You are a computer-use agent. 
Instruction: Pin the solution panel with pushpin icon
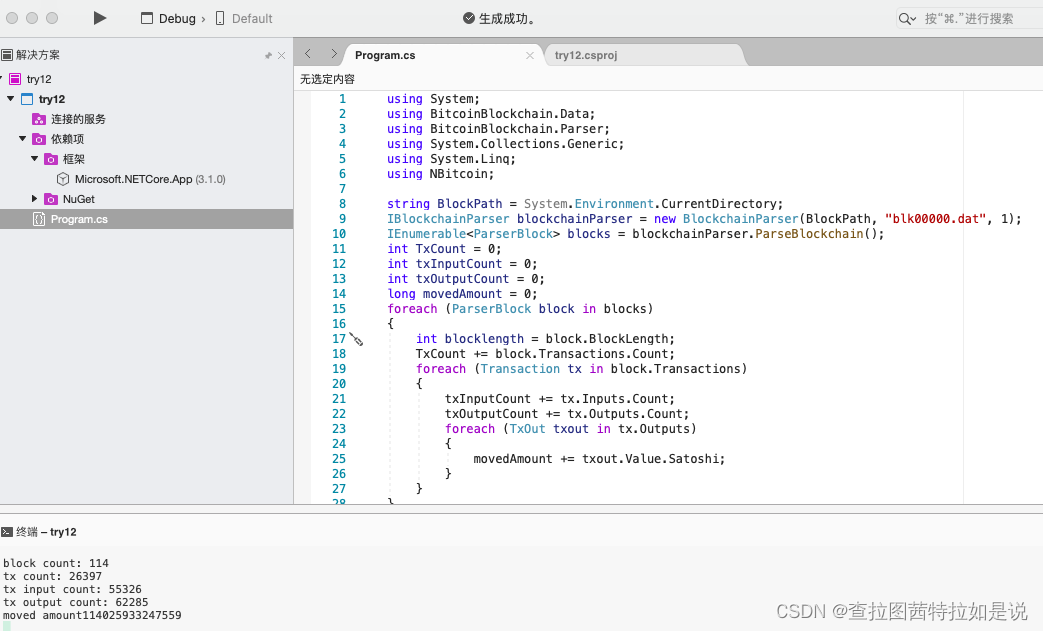[268, 56]
